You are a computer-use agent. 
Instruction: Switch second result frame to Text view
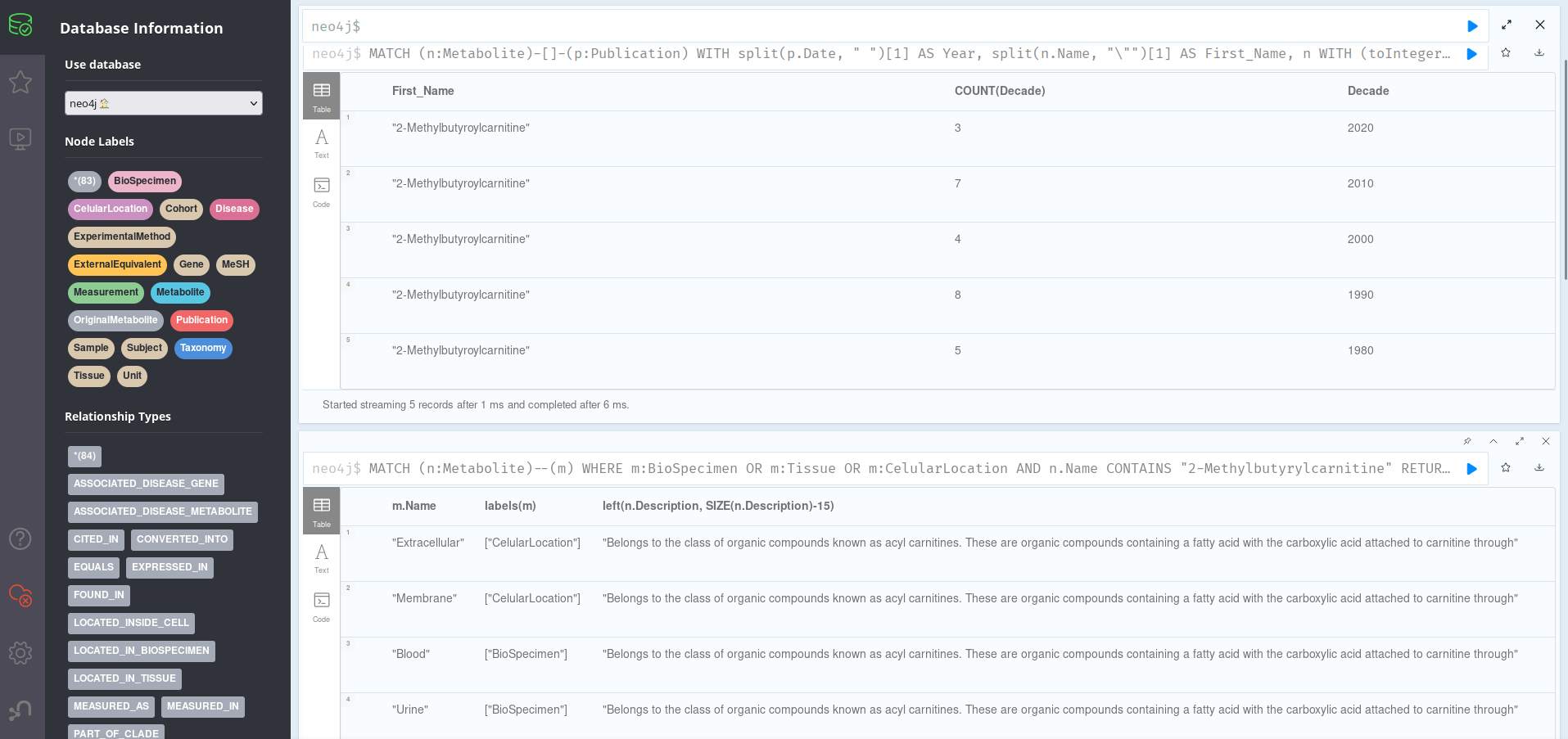tap(322, 559)
